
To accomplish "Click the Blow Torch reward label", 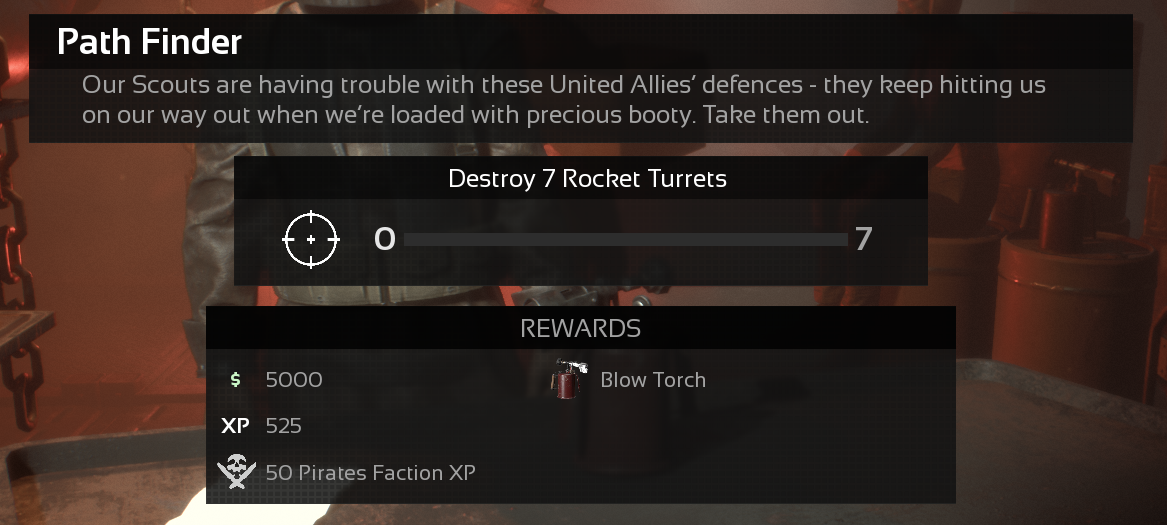I will click(x=653, y=380).
